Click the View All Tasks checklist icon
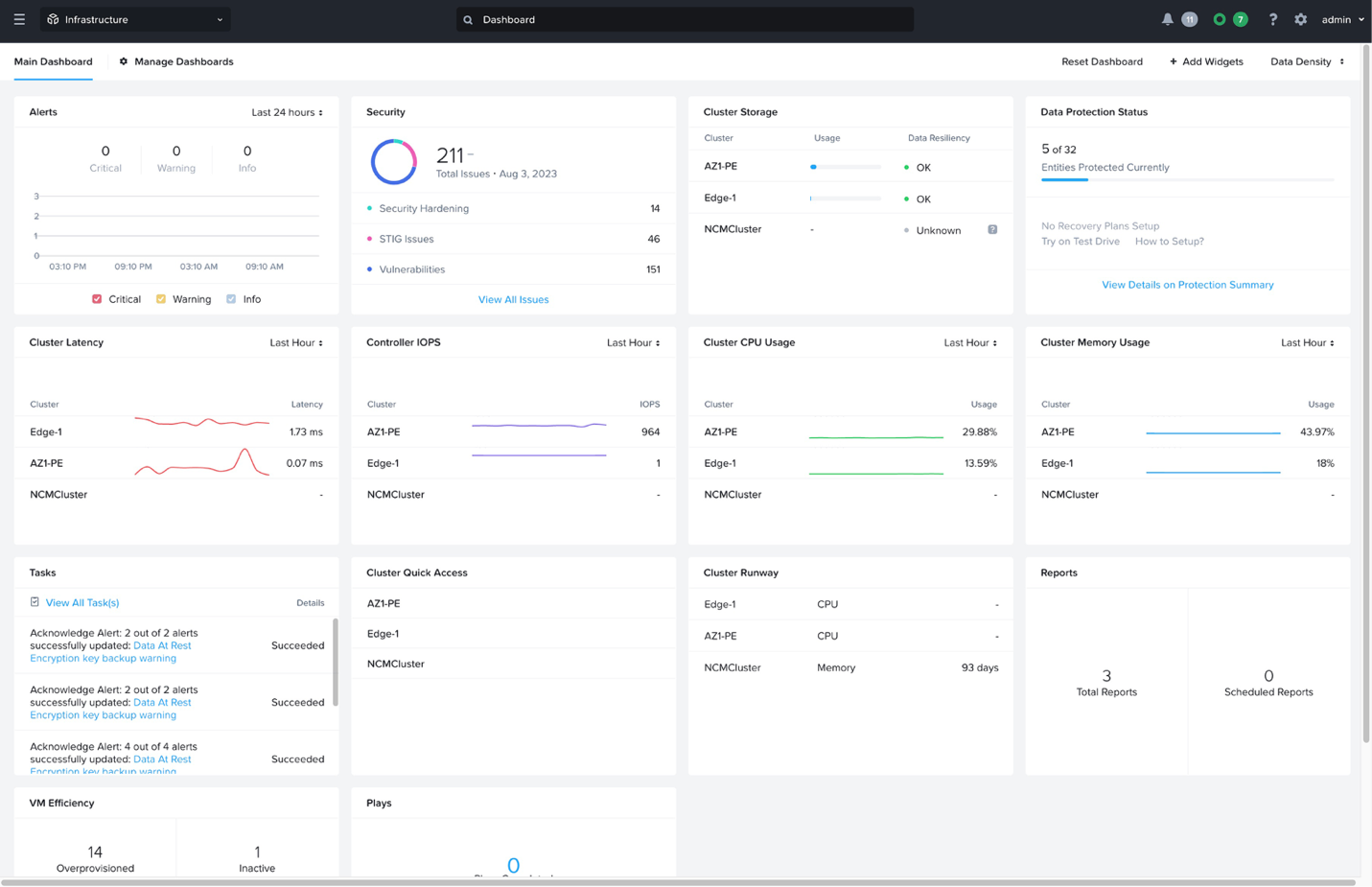1372x887 pixels. (x=35, y=602)
